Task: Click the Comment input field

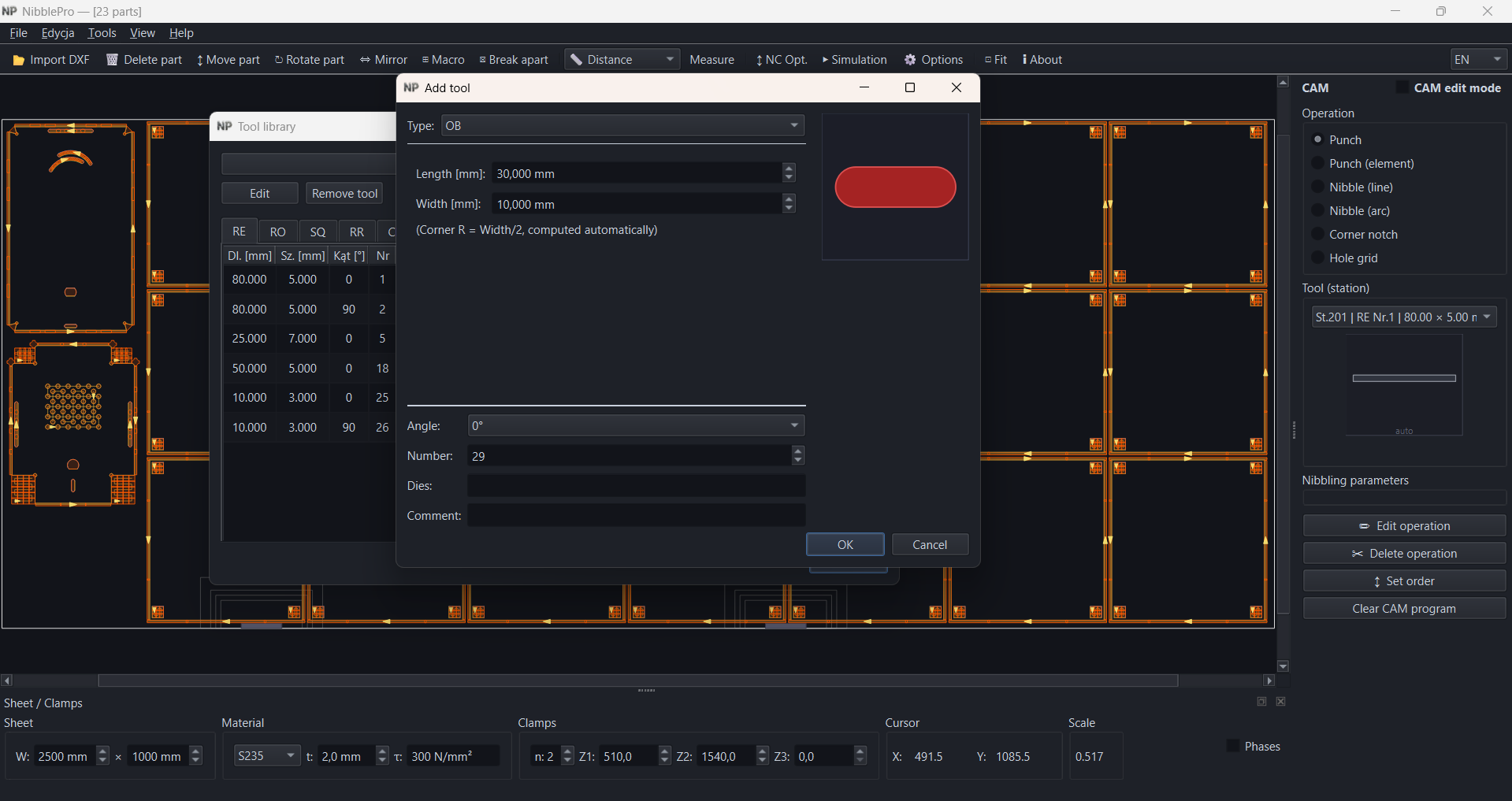Action: (636, 516)
